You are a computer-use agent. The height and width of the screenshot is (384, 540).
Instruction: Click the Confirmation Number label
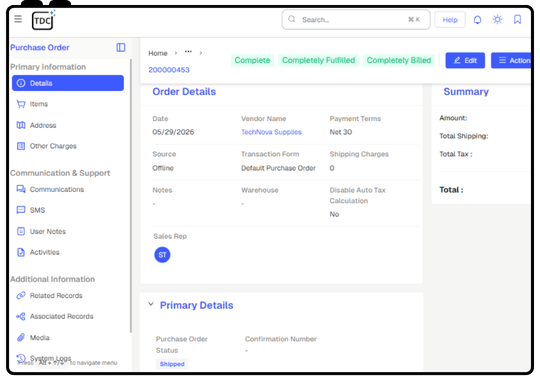(281, 339)
